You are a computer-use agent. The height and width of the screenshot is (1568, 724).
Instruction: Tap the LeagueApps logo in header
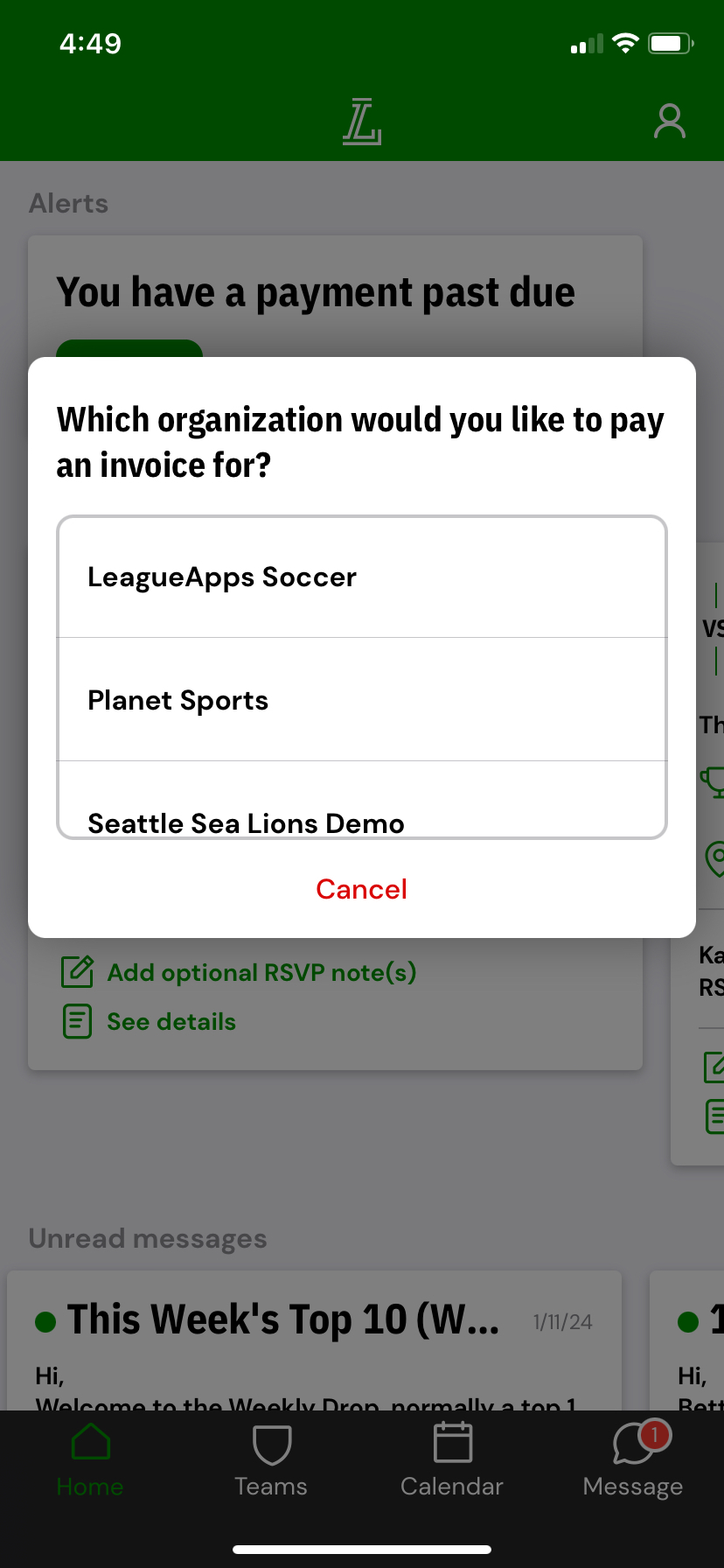[x=361, y=122]
